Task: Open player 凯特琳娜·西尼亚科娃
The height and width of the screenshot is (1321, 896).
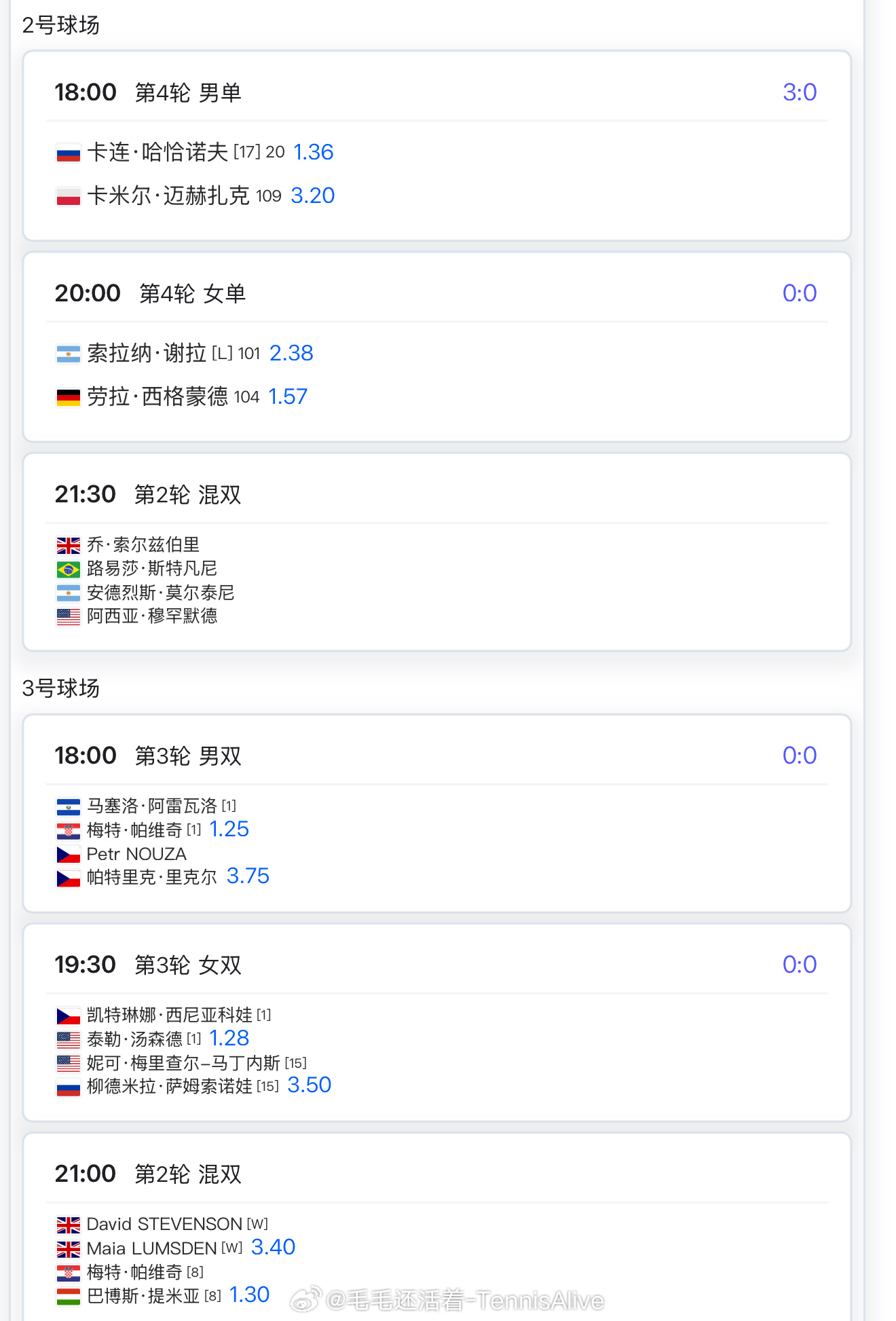Action: [x=170, y=1015]
